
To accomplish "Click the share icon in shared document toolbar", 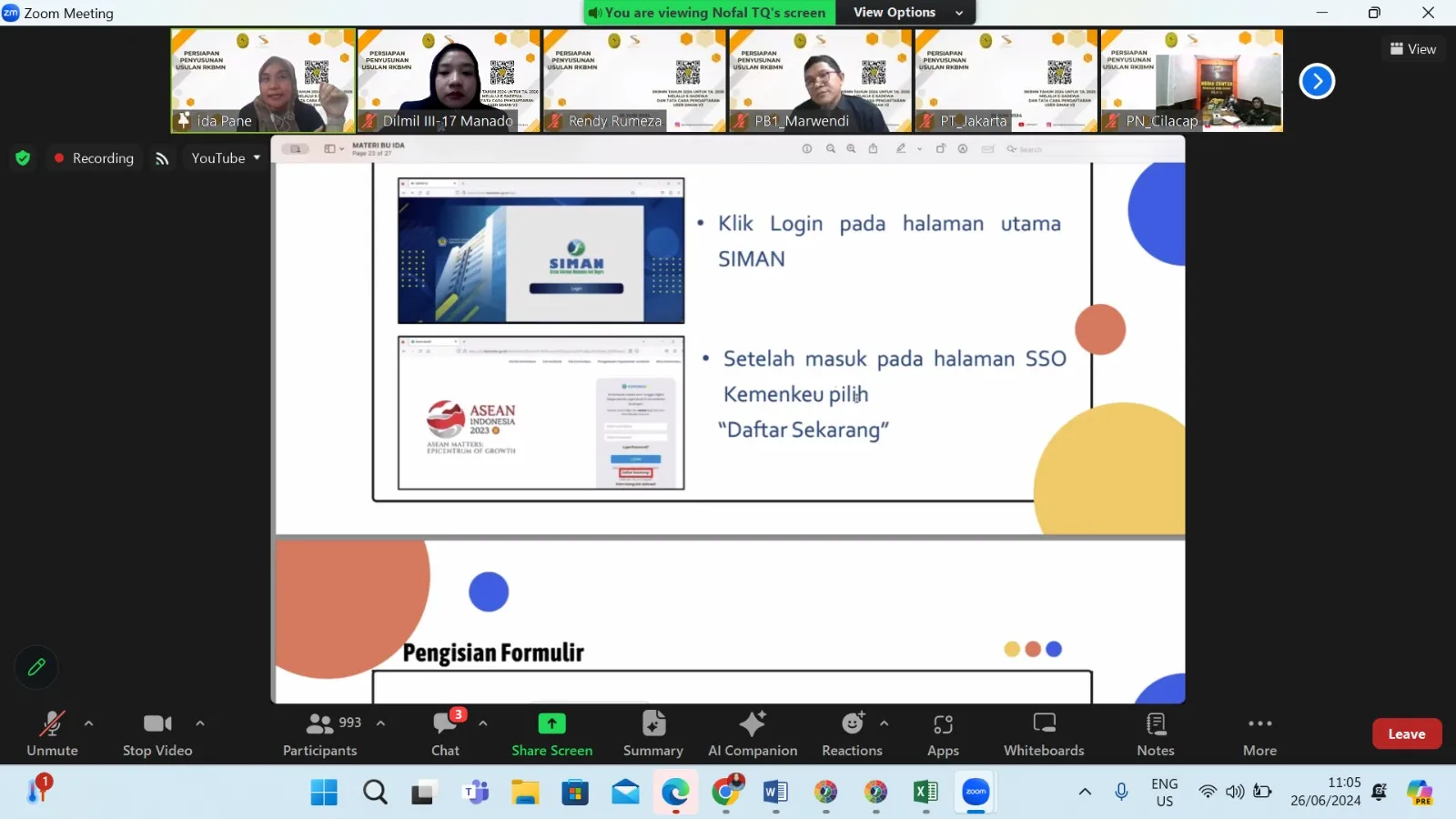I will (x=873, y=148).
